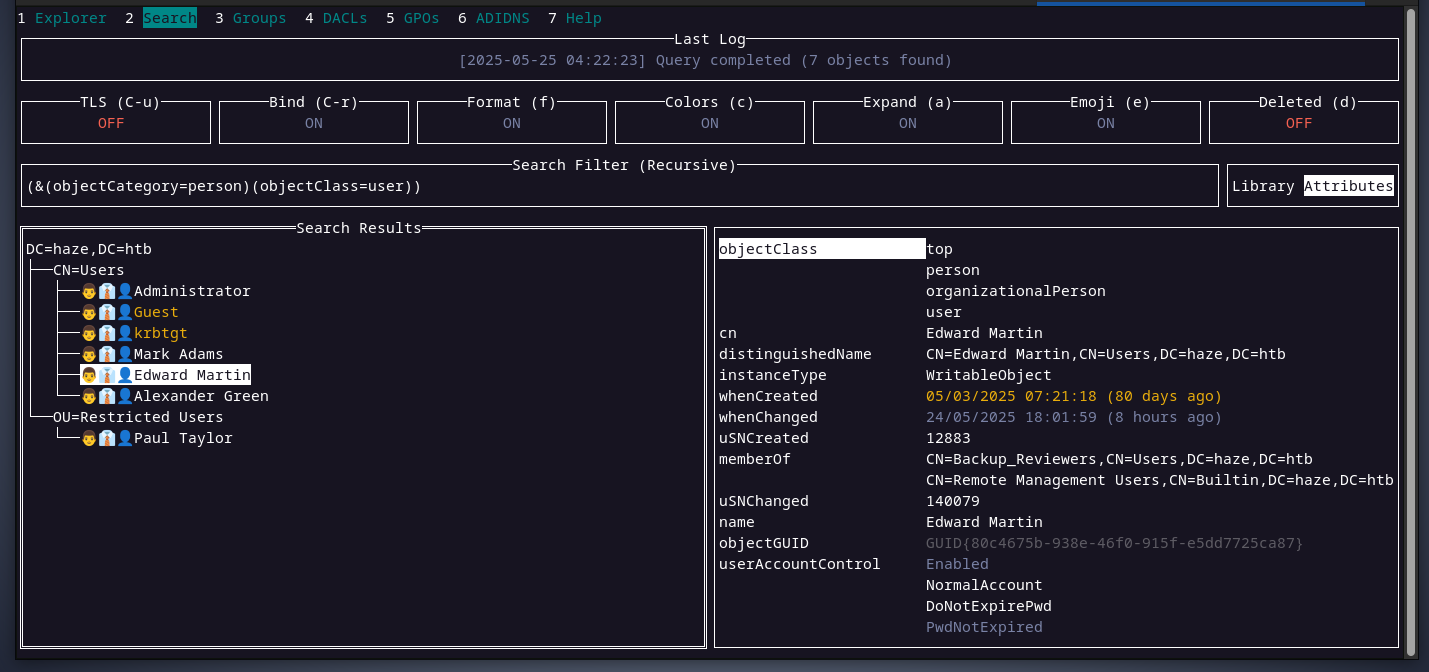
Task: Collapse the CN=Users tree node
Action: (x=88, y=270)
